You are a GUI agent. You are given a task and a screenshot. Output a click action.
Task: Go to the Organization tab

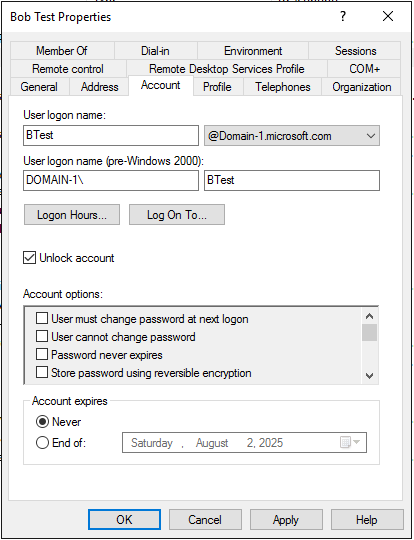click(x=362, y=87)
